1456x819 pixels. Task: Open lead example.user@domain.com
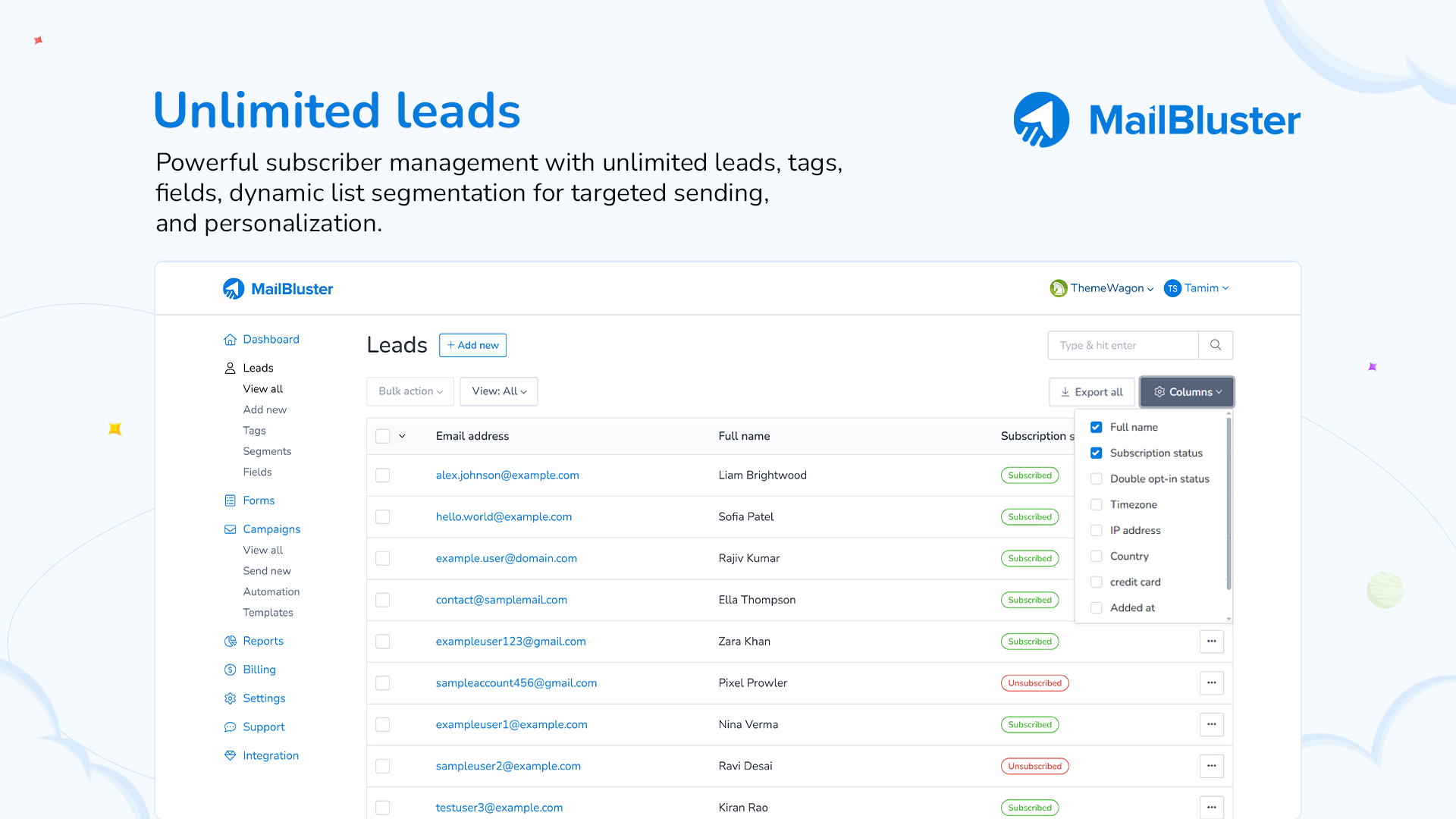coord(507,558)
